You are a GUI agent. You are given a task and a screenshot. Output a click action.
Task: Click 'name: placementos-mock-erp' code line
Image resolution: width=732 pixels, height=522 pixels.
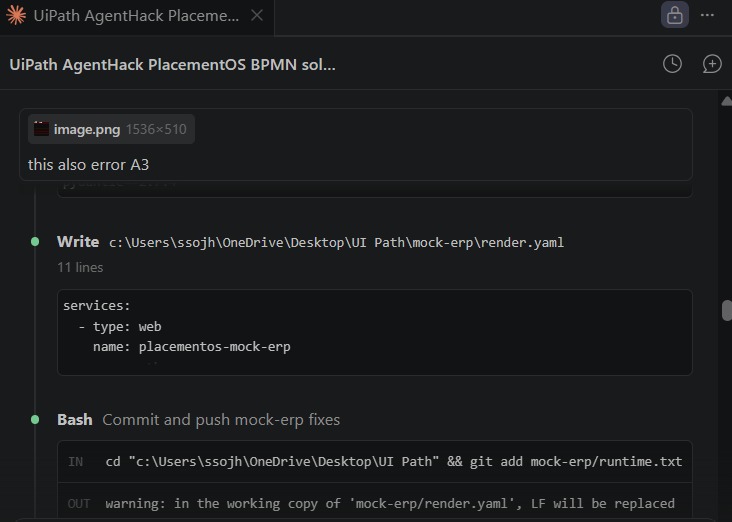coord(191,347)
